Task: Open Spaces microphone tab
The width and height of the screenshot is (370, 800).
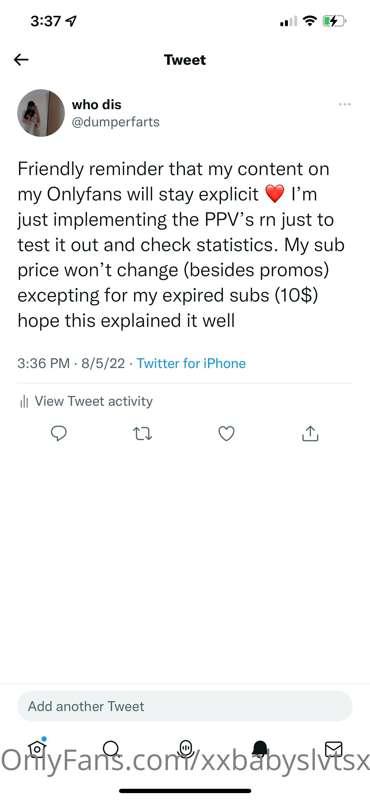Action: (x=185, y=748)
